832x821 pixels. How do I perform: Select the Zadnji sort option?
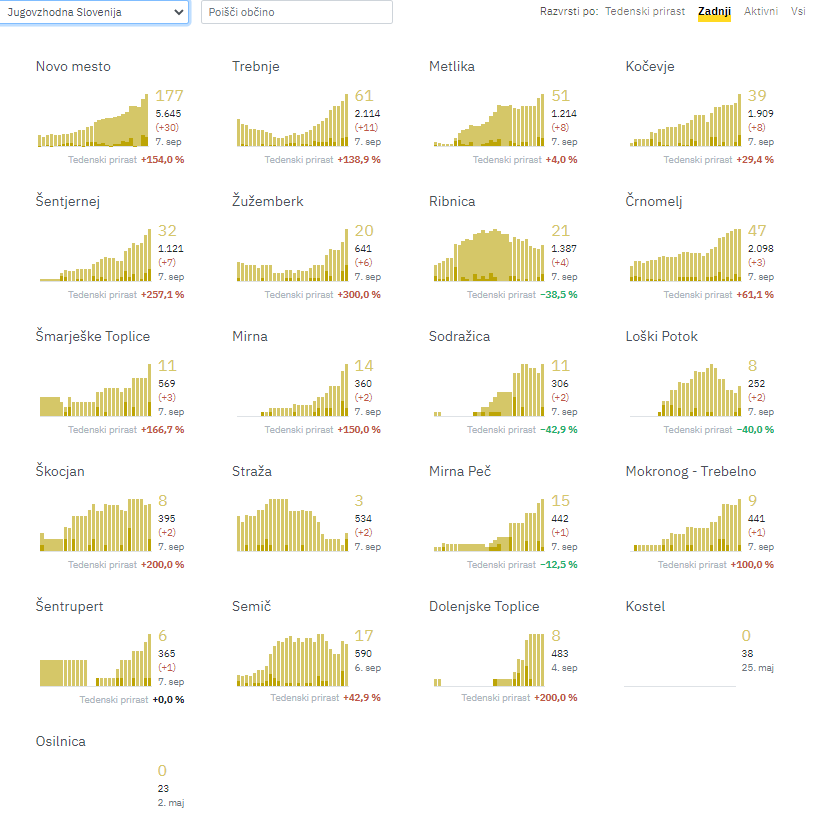[714, 11]
